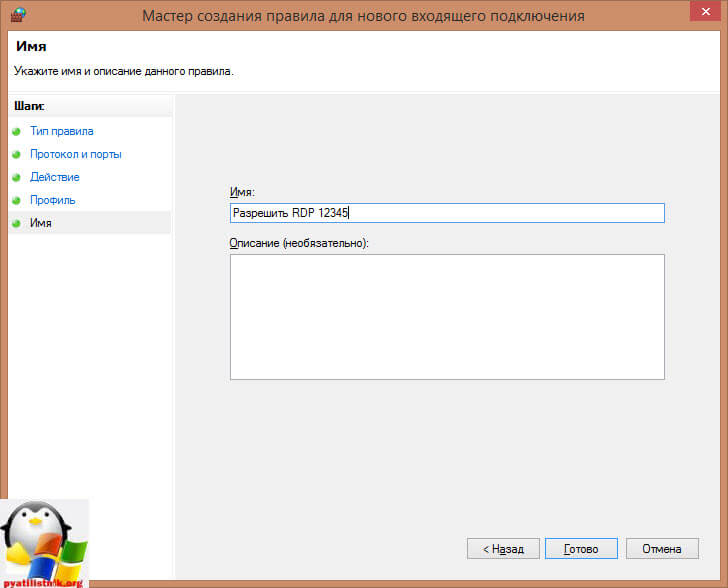Image resolution: width=728 pixels, height=588 pixels.
Task: Click green bullet beside the Имя step
Action: (16, 224)
